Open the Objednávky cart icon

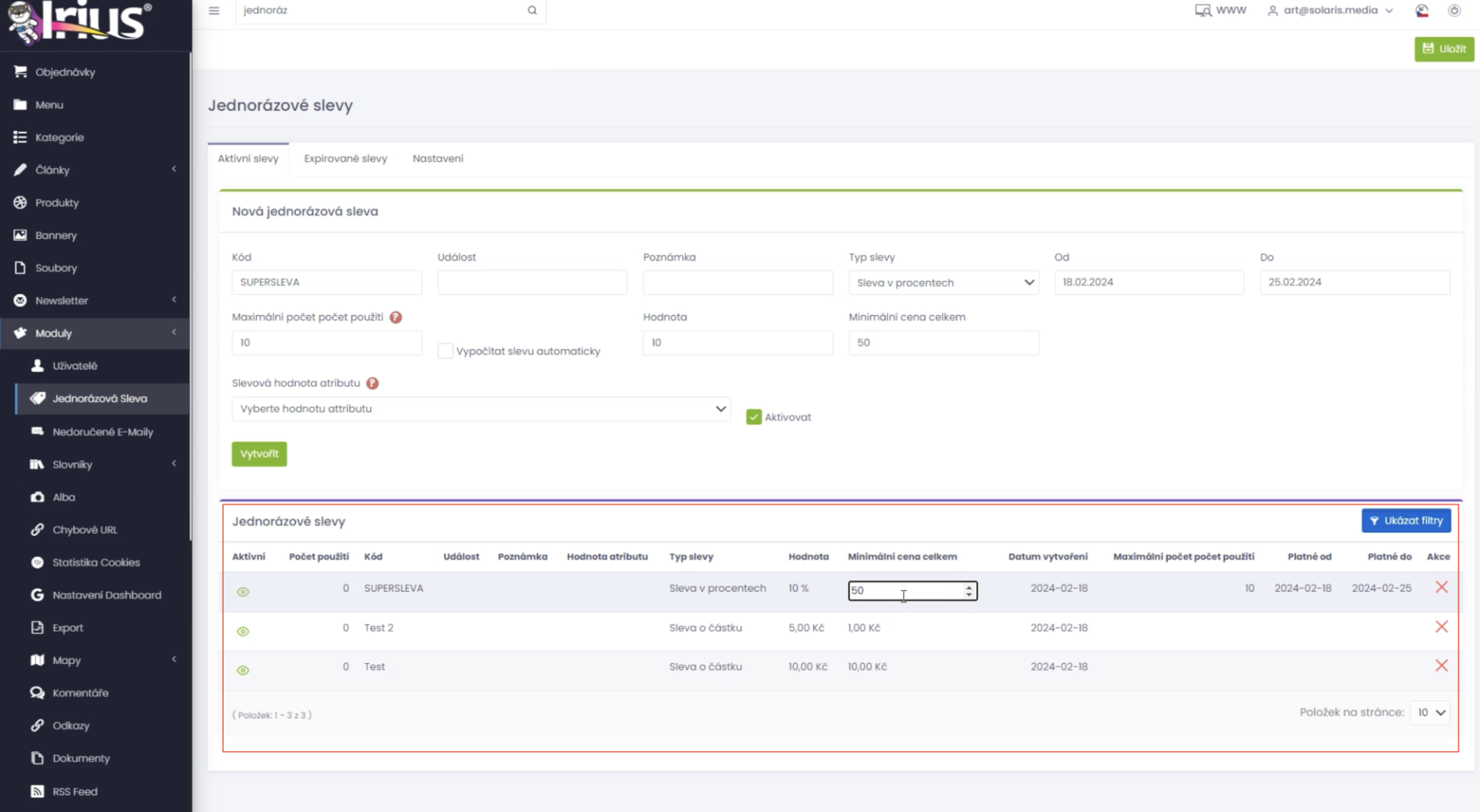click(20, 72)
